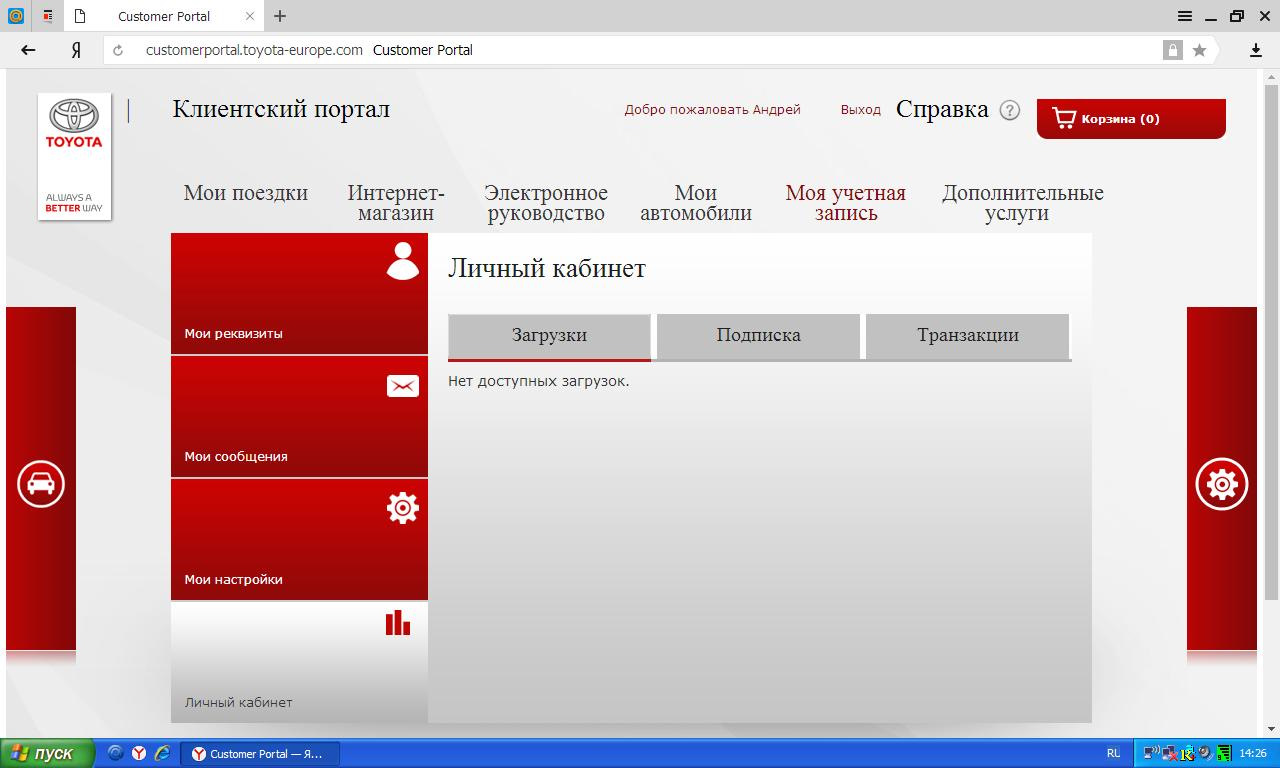The image size is (1280, 768).
Task: Open the Корзина (0) cart button
Action: 1131,119
